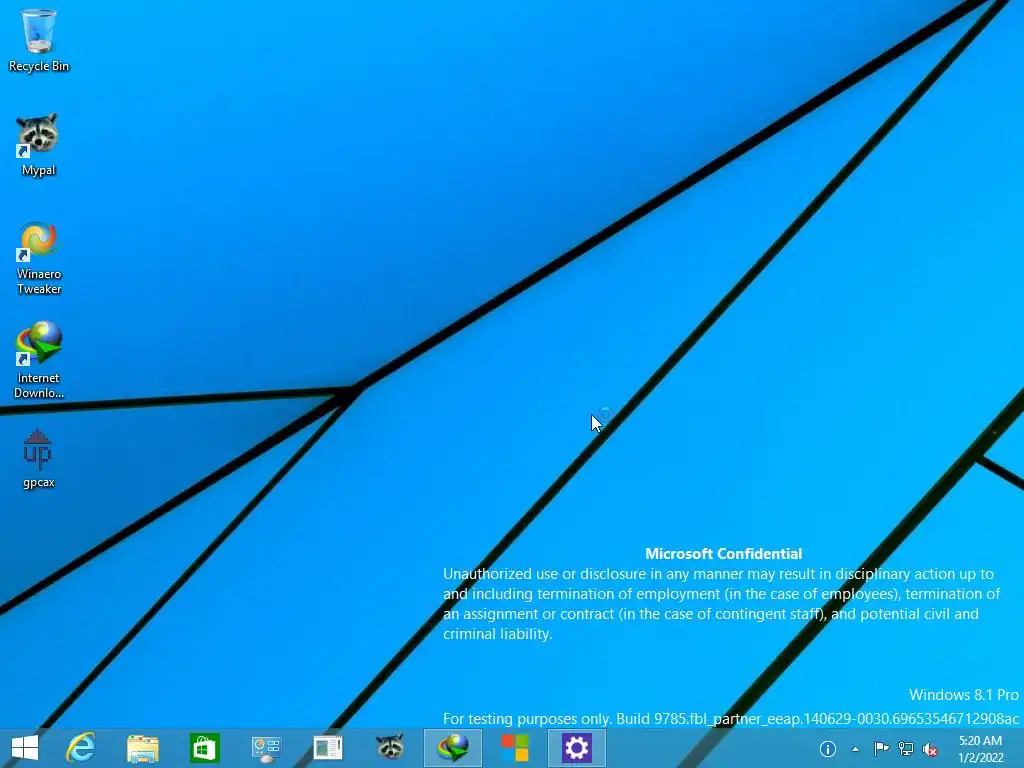
Task: Click the gpcax label text
Action: 39,483
